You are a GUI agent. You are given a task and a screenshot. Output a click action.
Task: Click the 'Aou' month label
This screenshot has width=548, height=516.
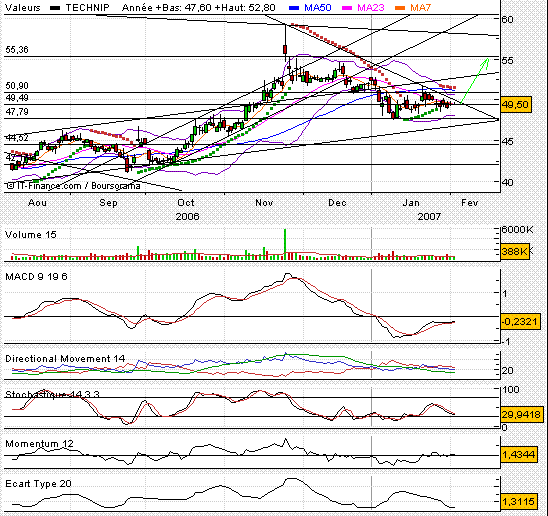point(37,203)
